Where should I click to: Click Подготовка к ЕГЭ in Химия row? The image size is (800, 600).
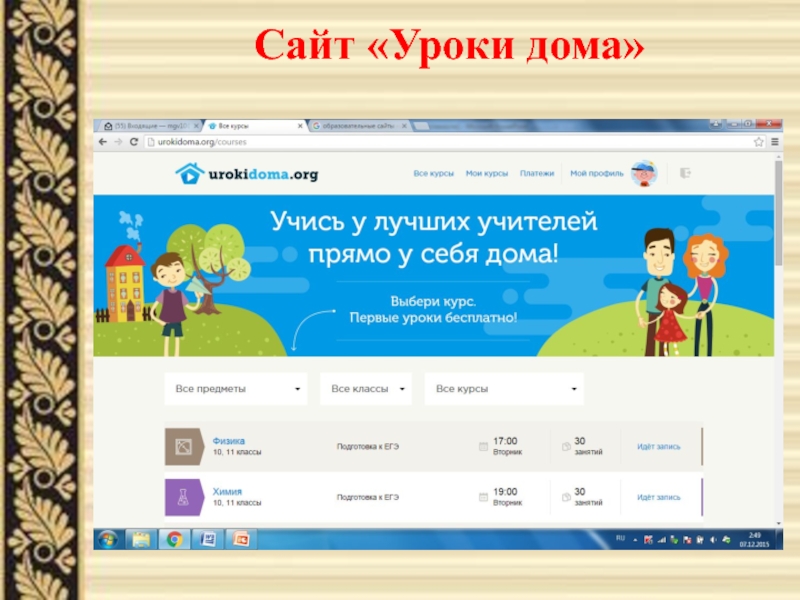pos(368,497)
